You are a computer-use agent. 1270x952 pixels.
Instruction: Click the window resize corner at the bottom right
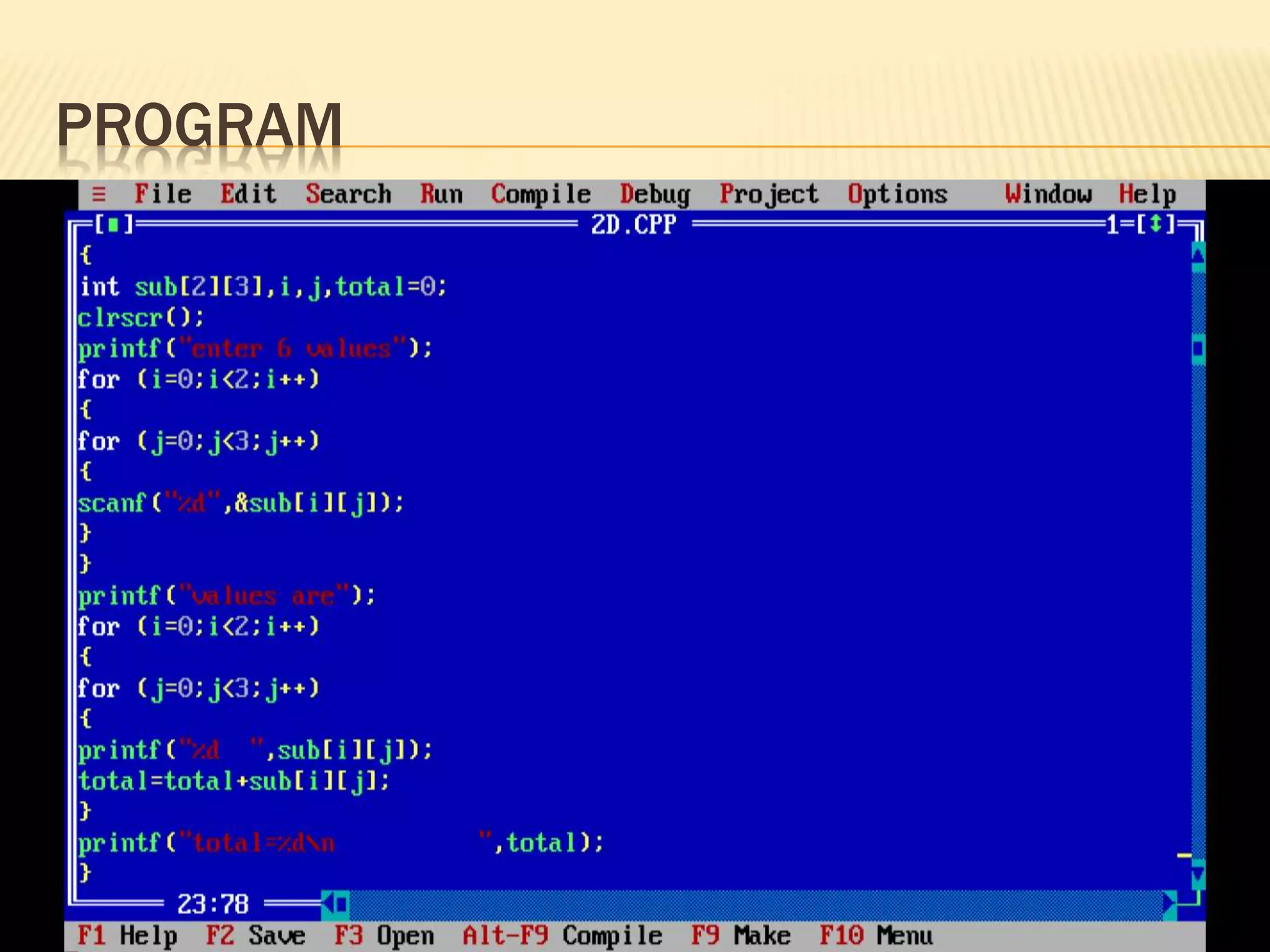pyautogui.click(x=1191, y=900)
